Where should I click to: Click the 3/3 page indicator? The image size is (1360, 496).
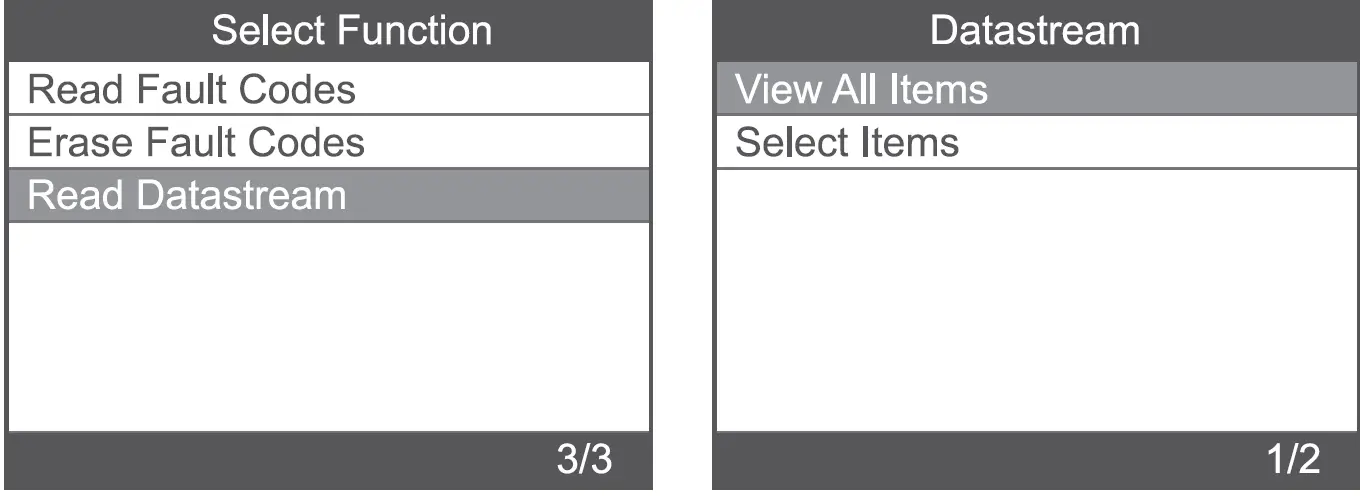pos(584,460)
